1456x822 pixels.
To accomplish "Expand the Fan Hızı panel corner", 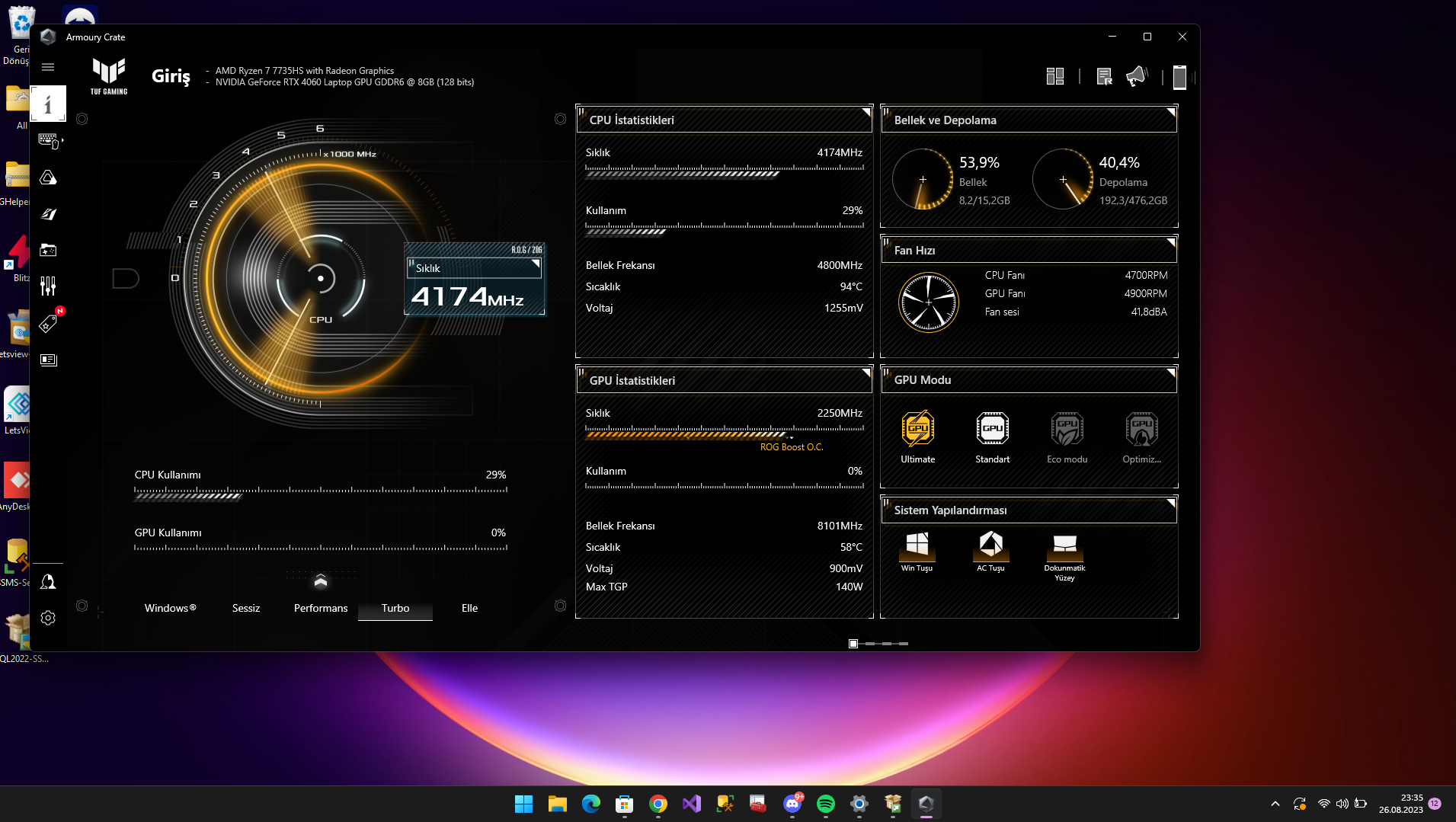I will tap(1171, 243).
